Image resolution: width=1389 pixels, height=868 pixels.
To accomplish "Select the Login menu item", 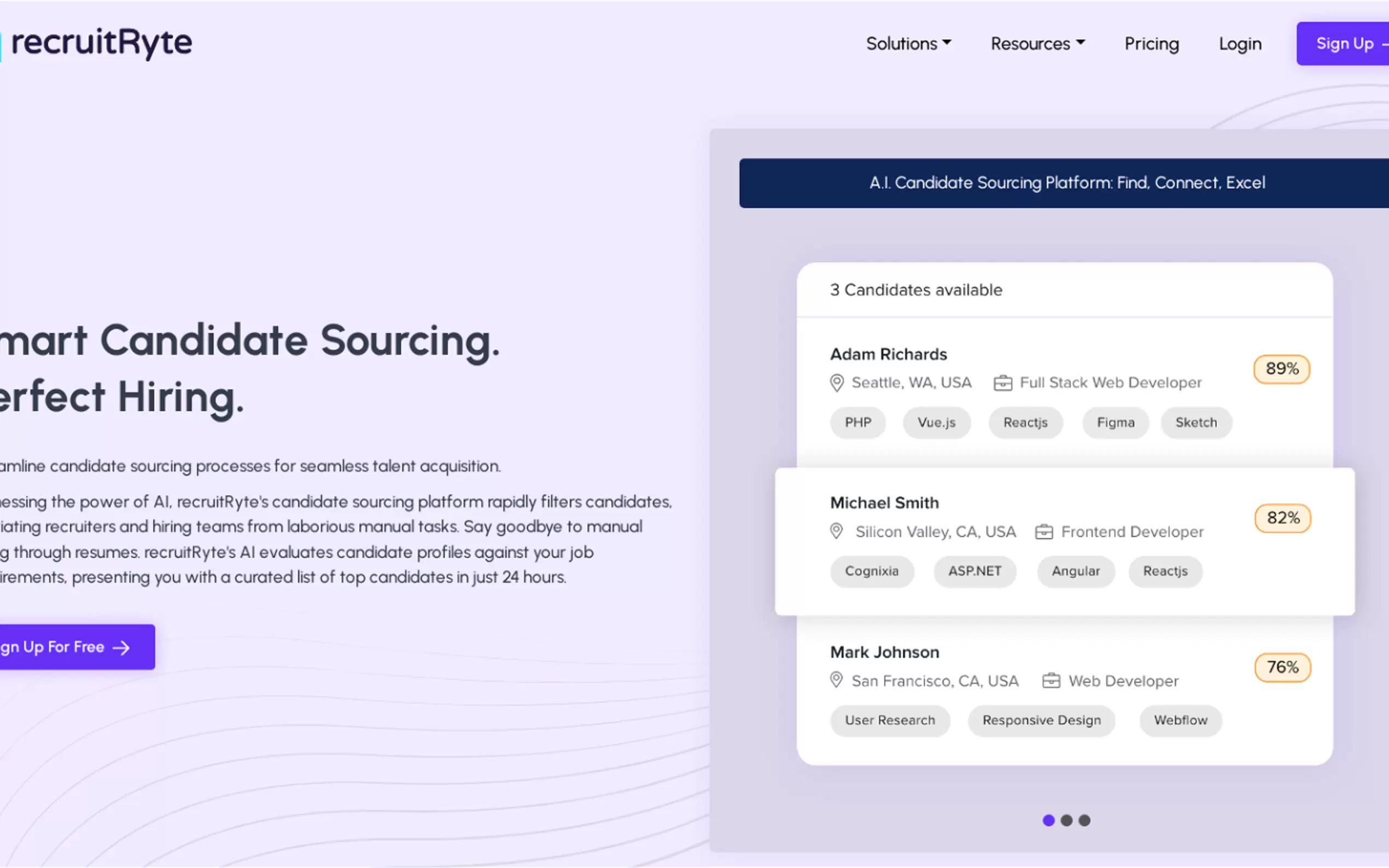I will 1240,44.
